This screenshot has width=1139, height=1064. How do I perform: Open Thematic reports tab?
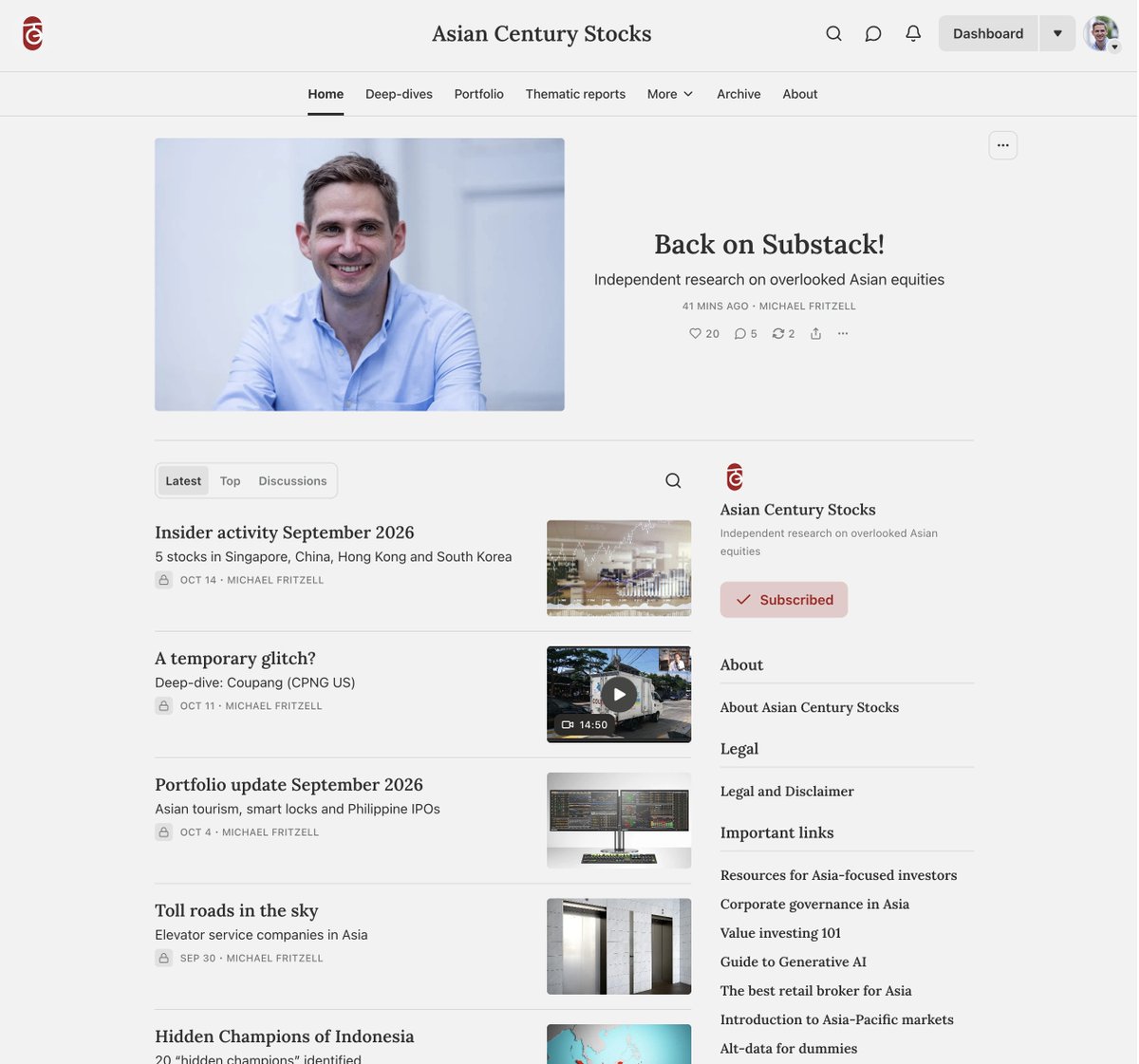click(575, 94)
